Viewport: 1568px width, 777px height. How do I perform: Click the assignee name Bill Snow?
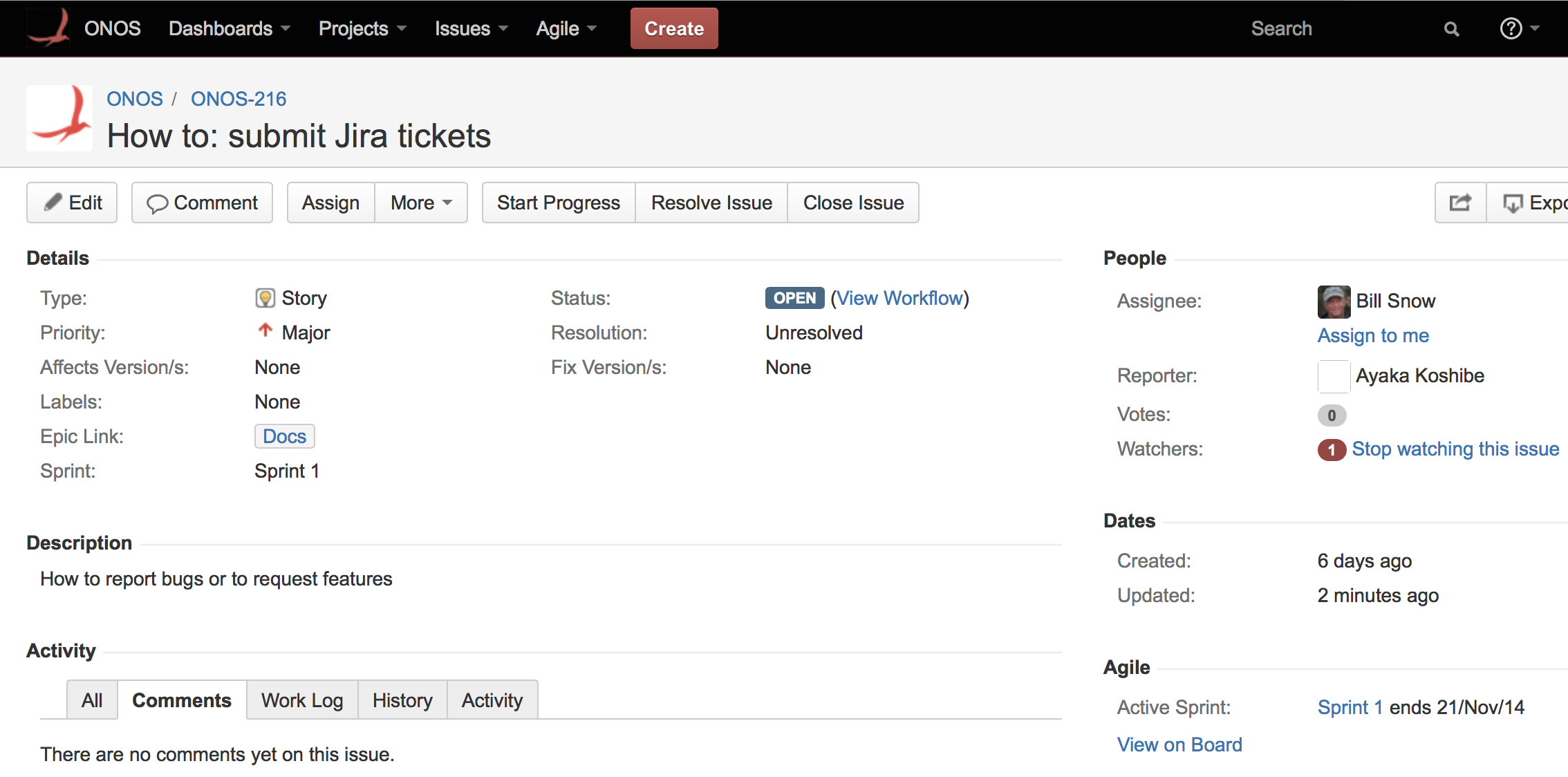(x=1395, y=301)
